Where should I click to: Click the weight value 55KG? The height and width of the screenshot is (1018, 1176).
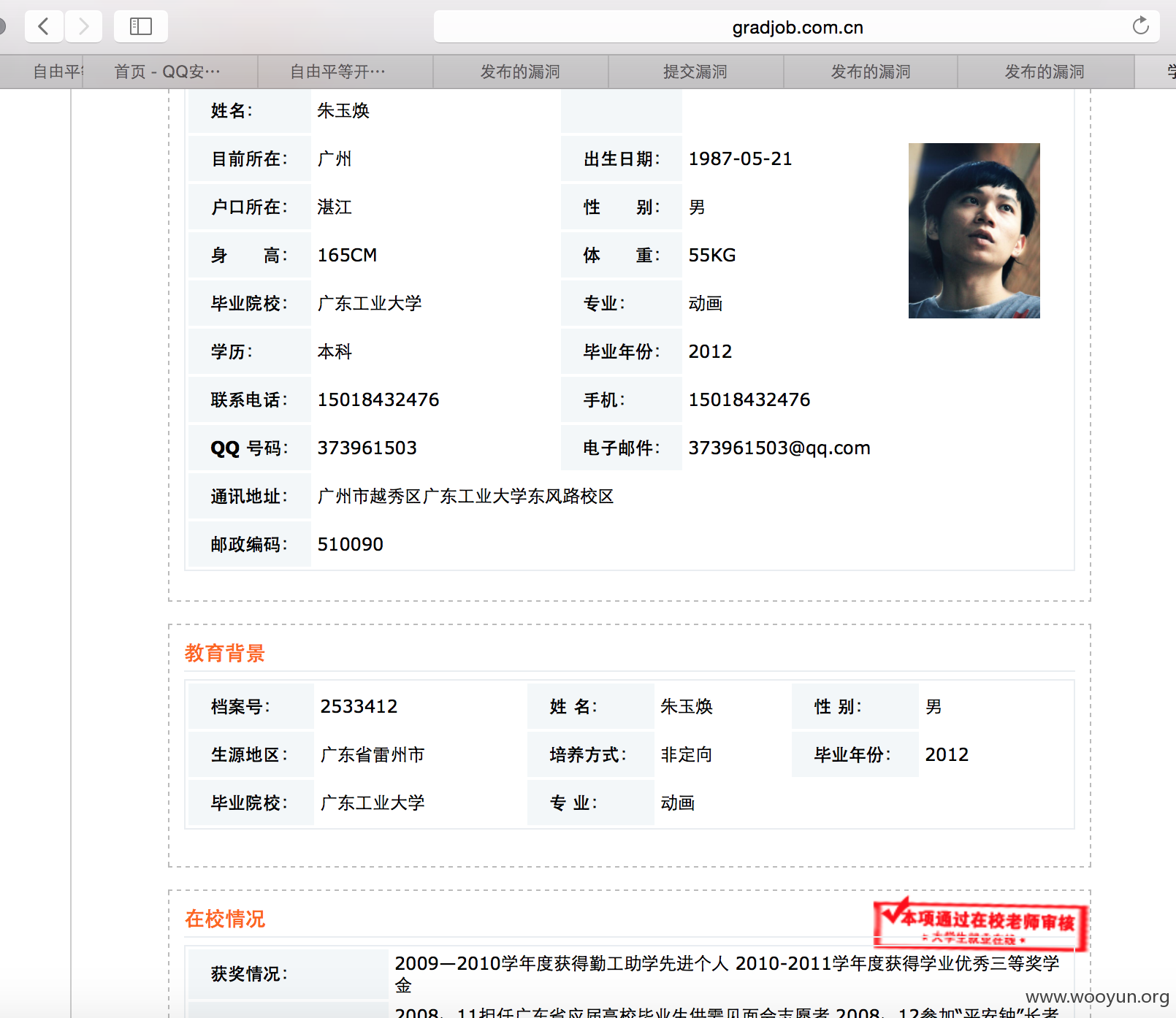pos(712,255)
